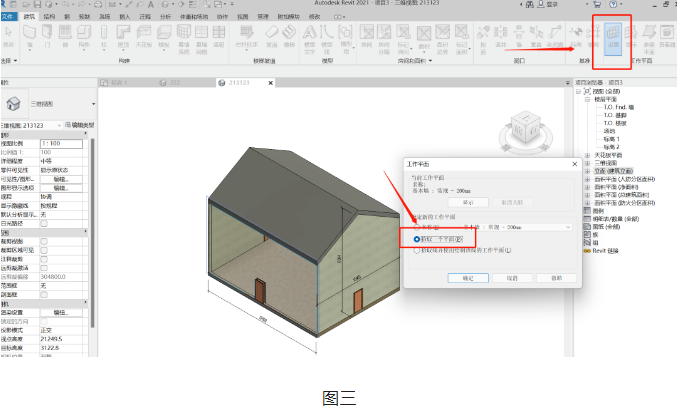Collapse the Floor Plans (楼层平面) tree node
This screenshot has width=677, height=419.
[587, 99]
